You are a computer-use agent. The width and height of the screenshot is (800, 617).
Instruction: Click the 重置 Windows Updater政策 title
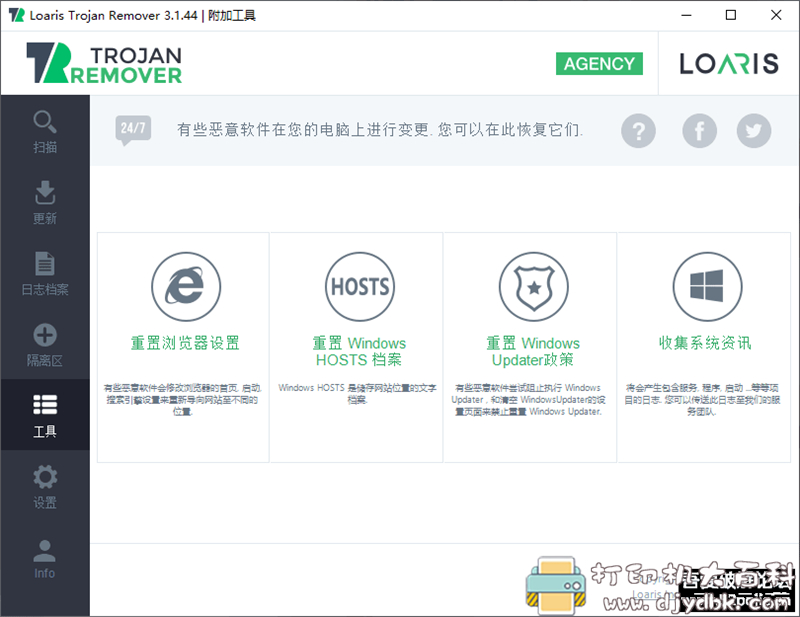pyautogui.click(x=533, y=351)
